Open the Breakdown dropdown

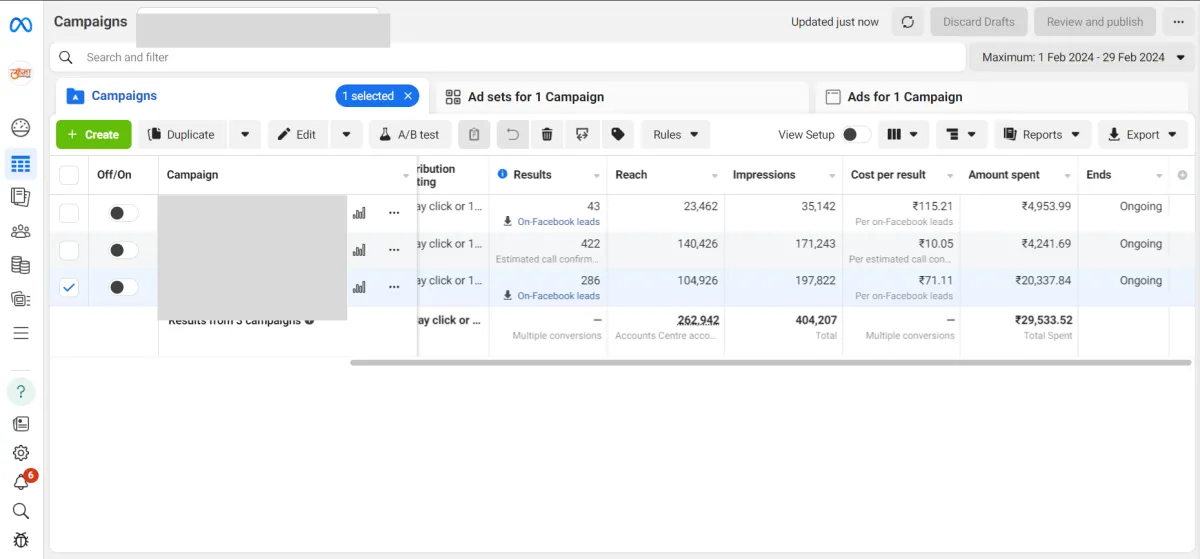point(963,135)
